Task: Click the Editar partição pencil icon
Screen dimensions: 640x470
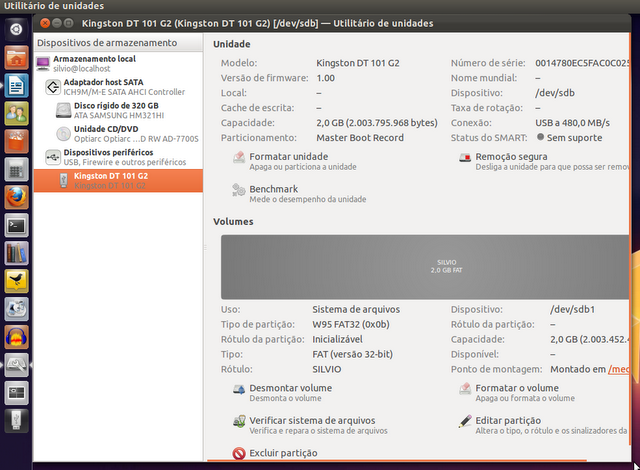Action: (465, 424)
